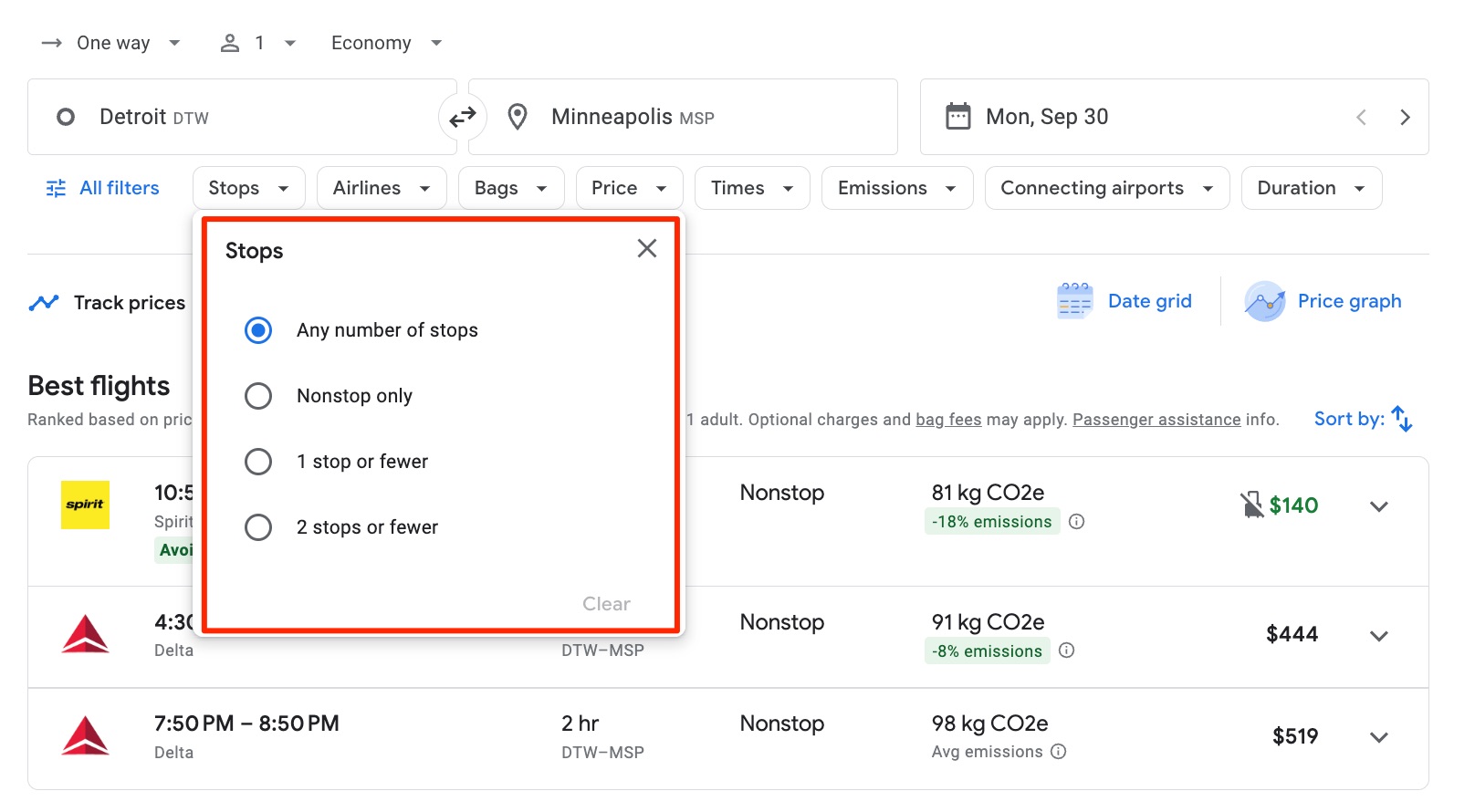Click the Track prices label
The height and width of the screenshot is (812, 1475).
[x=130, y=303]
